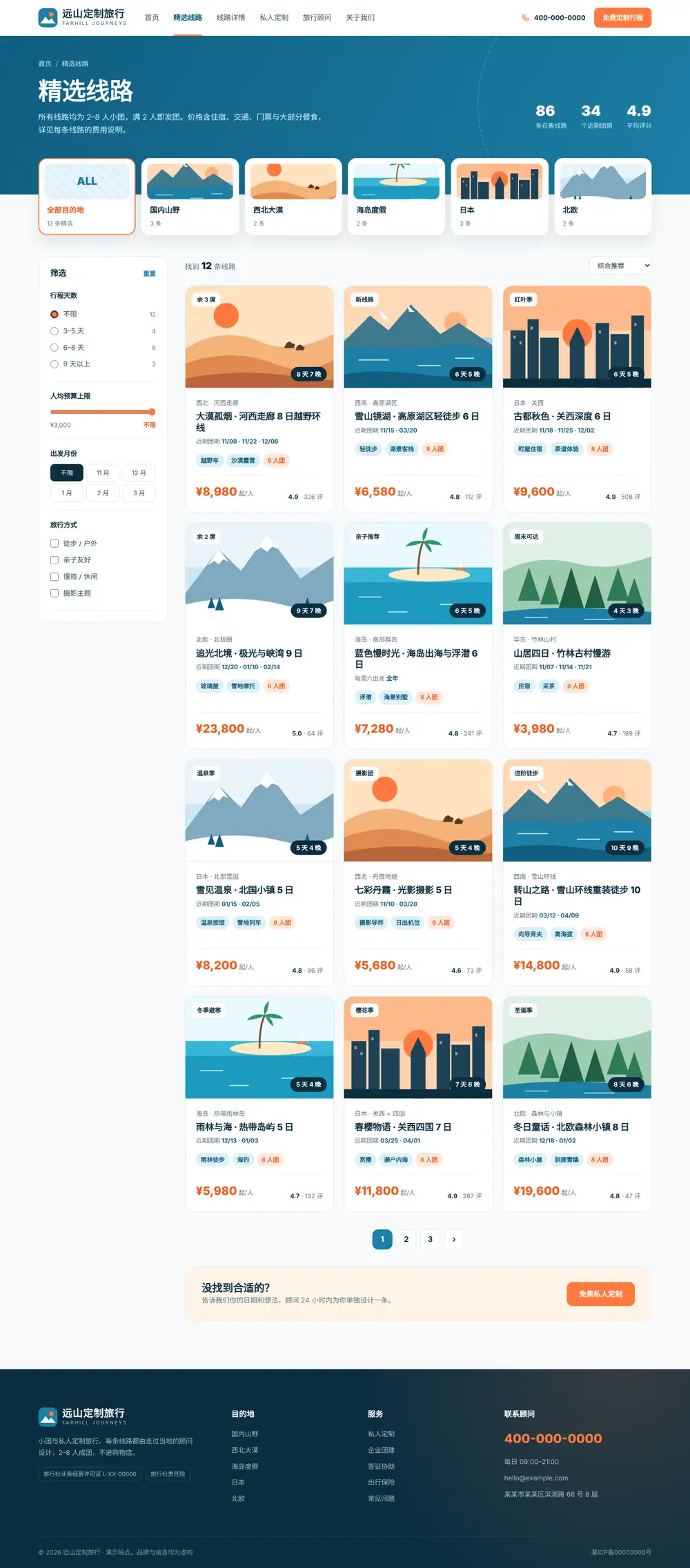The image size is (690, 1568).
Task: Click the 免费私人定制 banner button
Action: coord(600,1293)
